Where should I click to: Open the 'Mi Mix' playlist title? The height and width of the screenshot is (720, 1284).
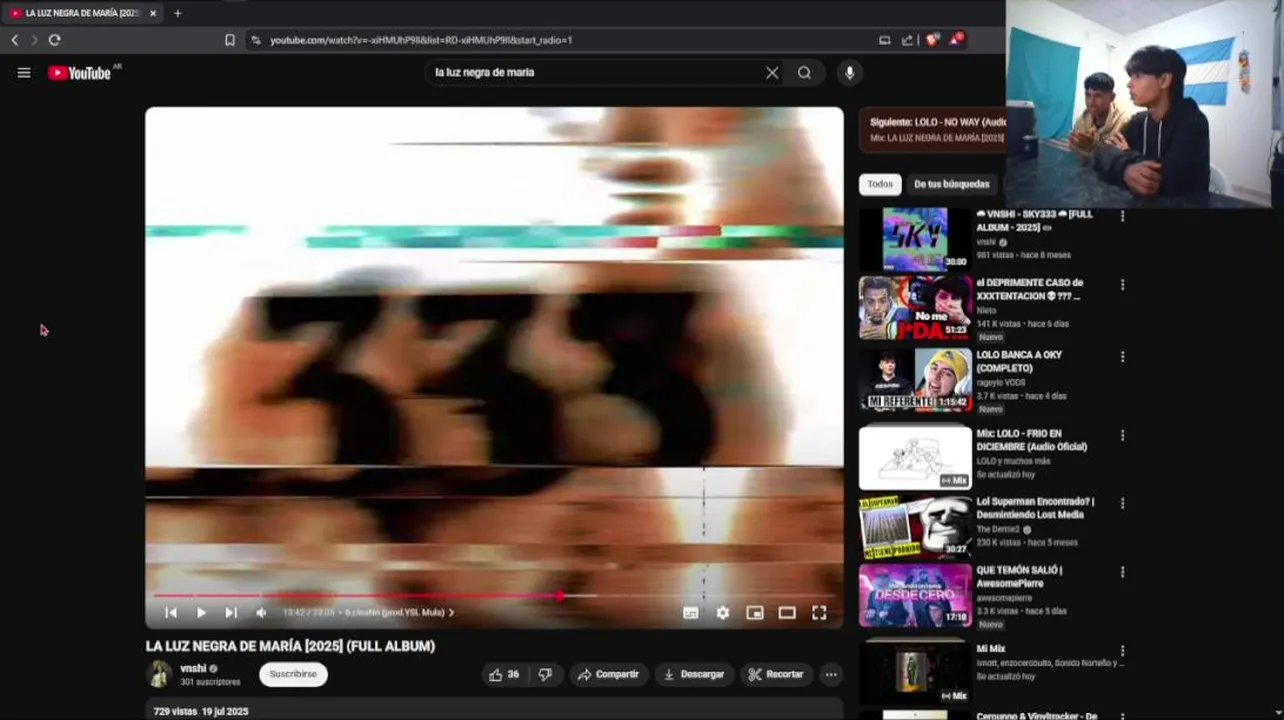pyautogui.click(x=991, y=649)
